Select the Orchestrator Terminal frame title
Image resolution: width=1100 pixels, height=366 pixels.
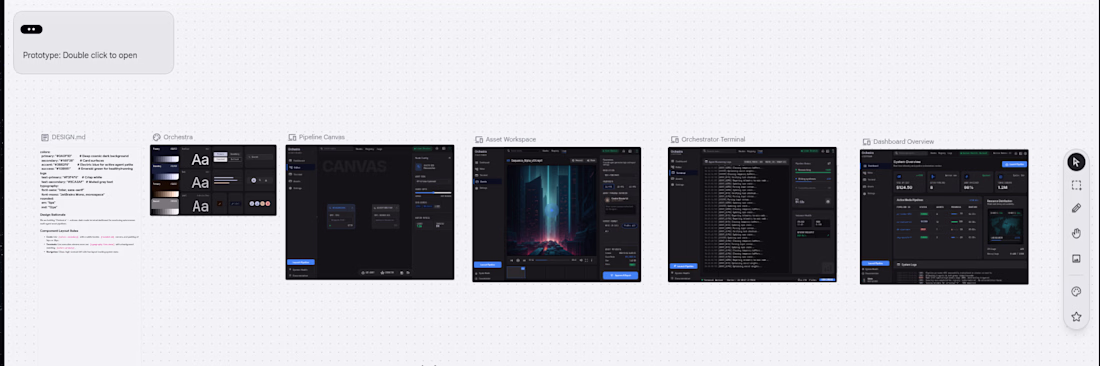pos(713,140)
